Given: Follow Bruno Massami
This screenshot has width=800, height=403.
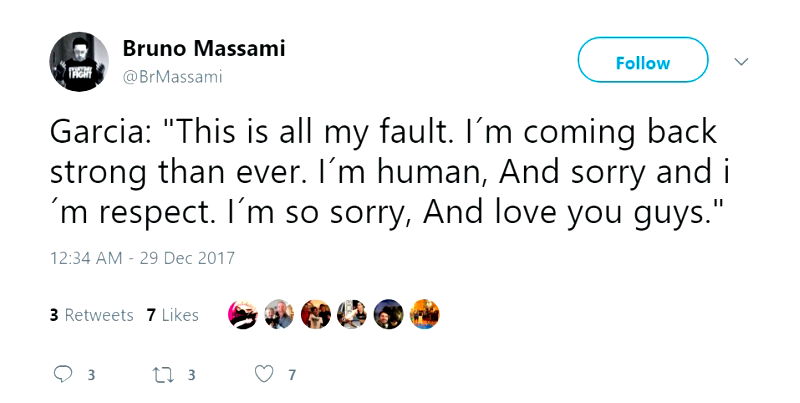Looking at the screenshot, I should tap(642, 62).
